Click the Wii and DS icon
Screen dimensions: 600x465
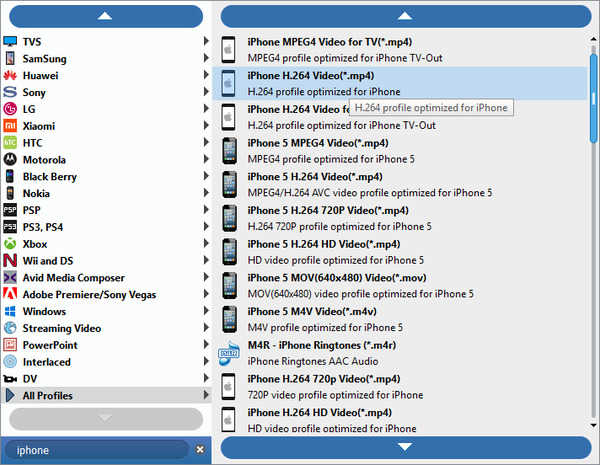tap(10, 261)
